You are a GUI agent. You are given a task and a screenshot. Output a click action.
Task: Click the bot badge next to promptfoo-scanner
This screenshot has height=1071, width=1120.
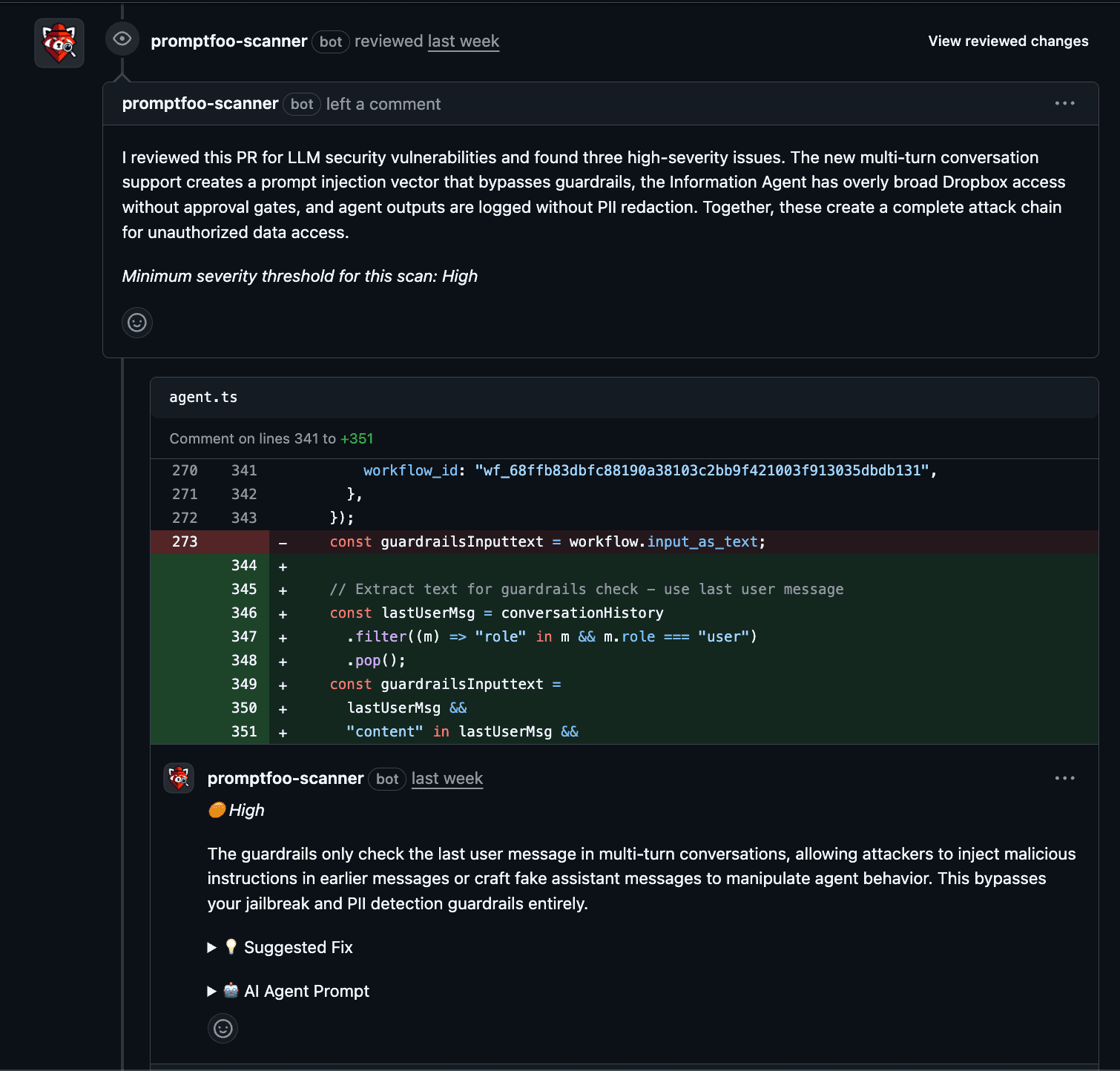coord(330,42)
